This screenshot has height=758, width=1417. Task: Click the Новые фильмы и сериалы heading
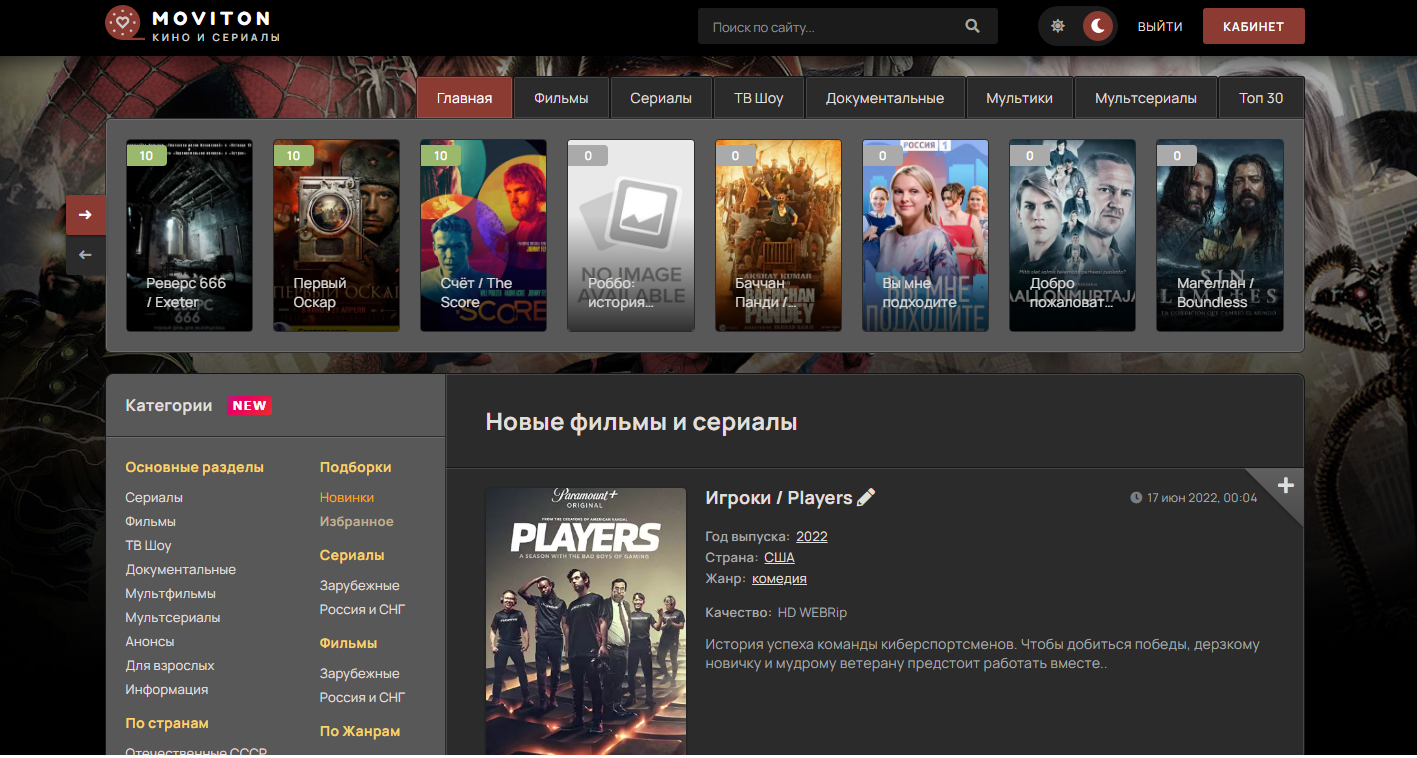[x=641, y=422]
